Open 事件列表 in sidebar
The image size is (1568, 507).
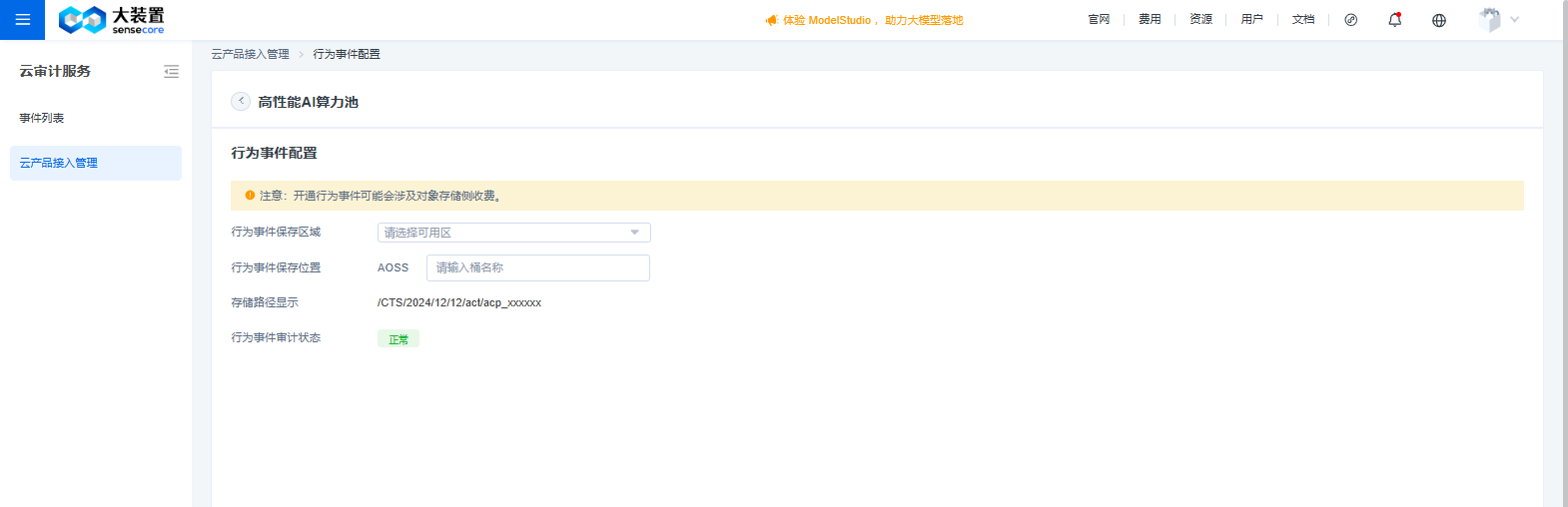point(42,118)
